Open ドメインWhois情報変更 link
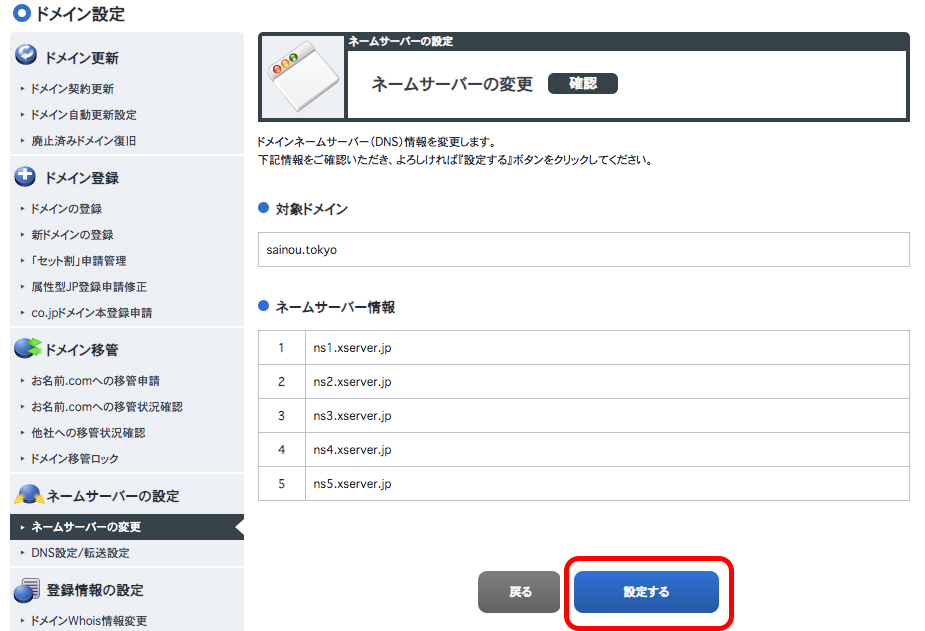 tap(88, 621)
